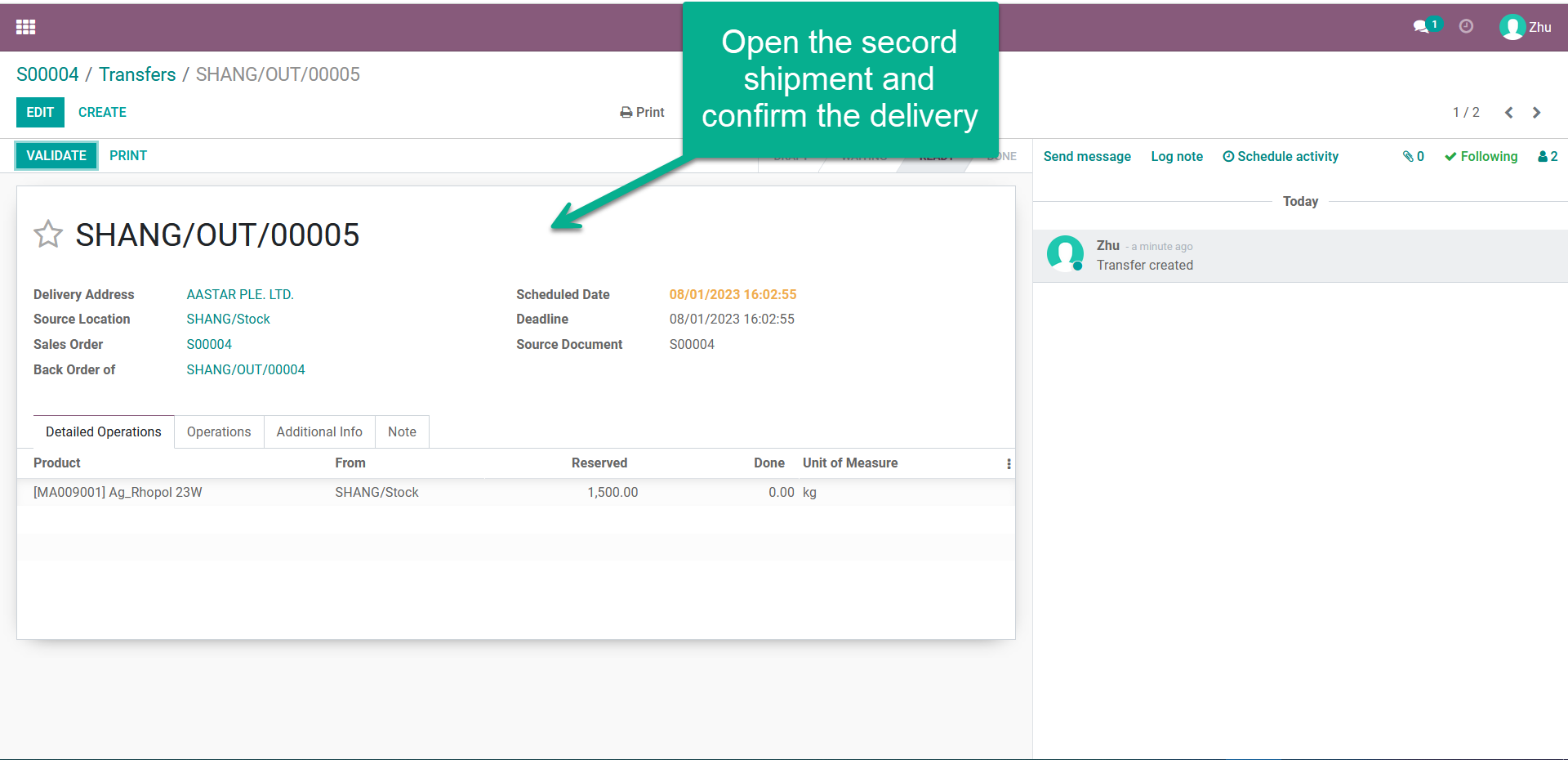Click the 1,500.00 reserved quantity cell
1568x760 pixels.
[x=612, y=492]
